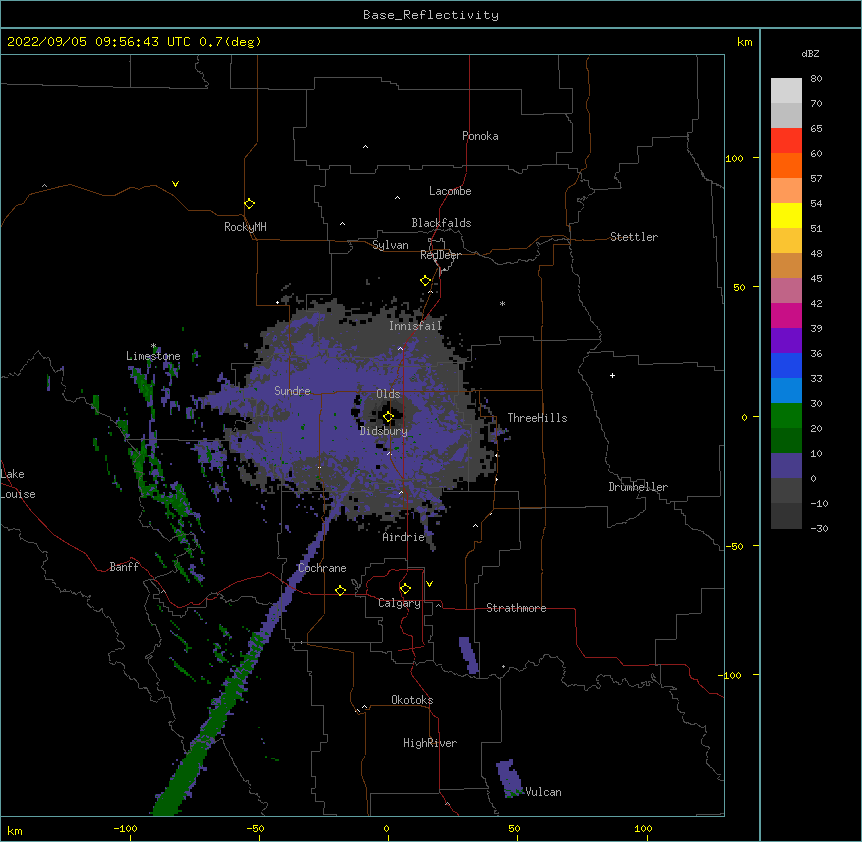862x842 pixels.
Task: Click the white asterisk marker above Limestone
Action: (x=153, y=346)
